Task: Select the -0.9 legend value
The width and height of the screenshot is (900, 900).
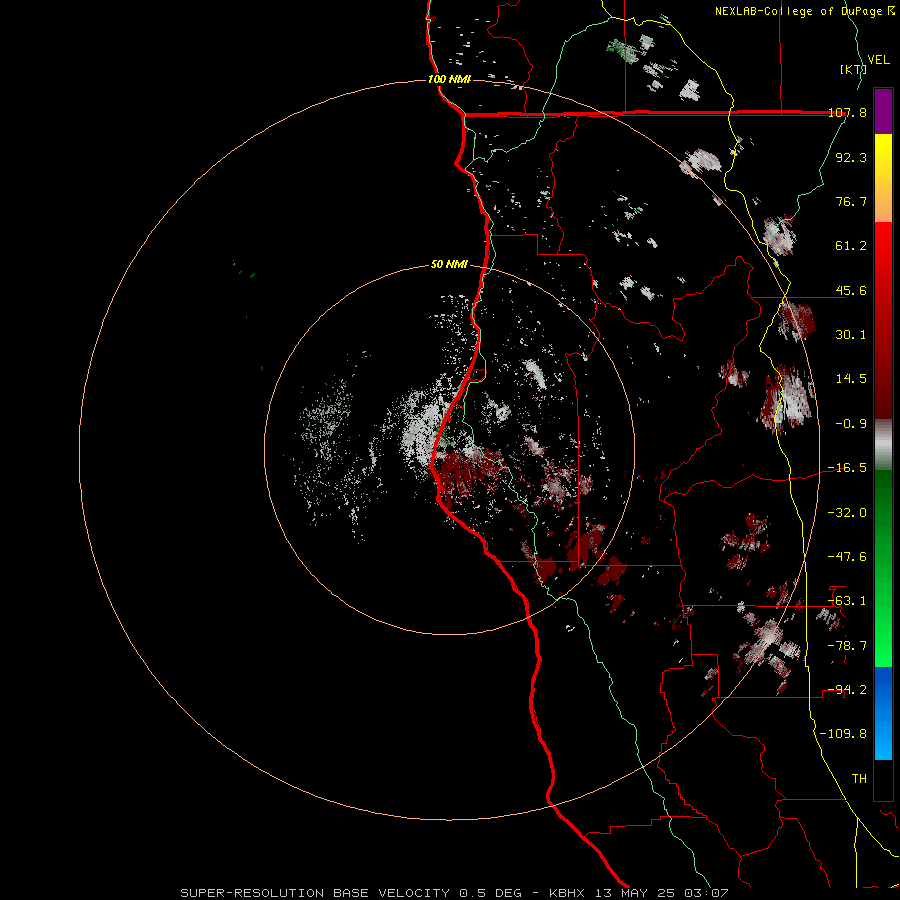Action: [851, 424]
